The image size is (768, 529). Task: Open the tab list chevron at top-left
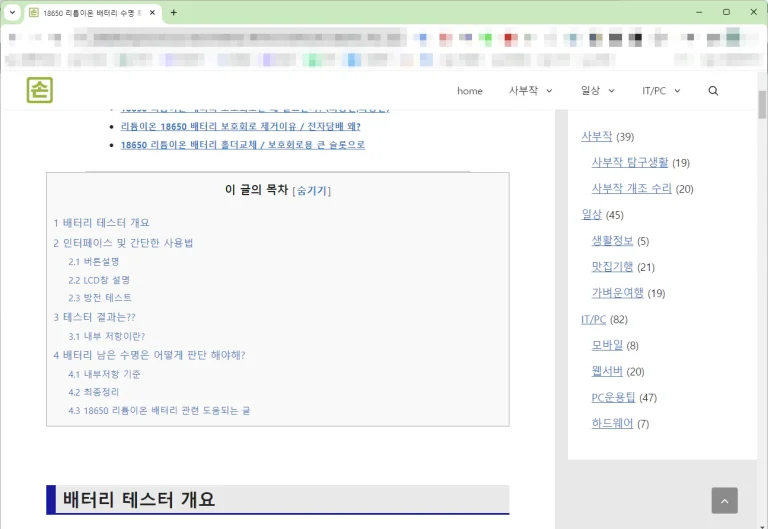pos(12,13)
